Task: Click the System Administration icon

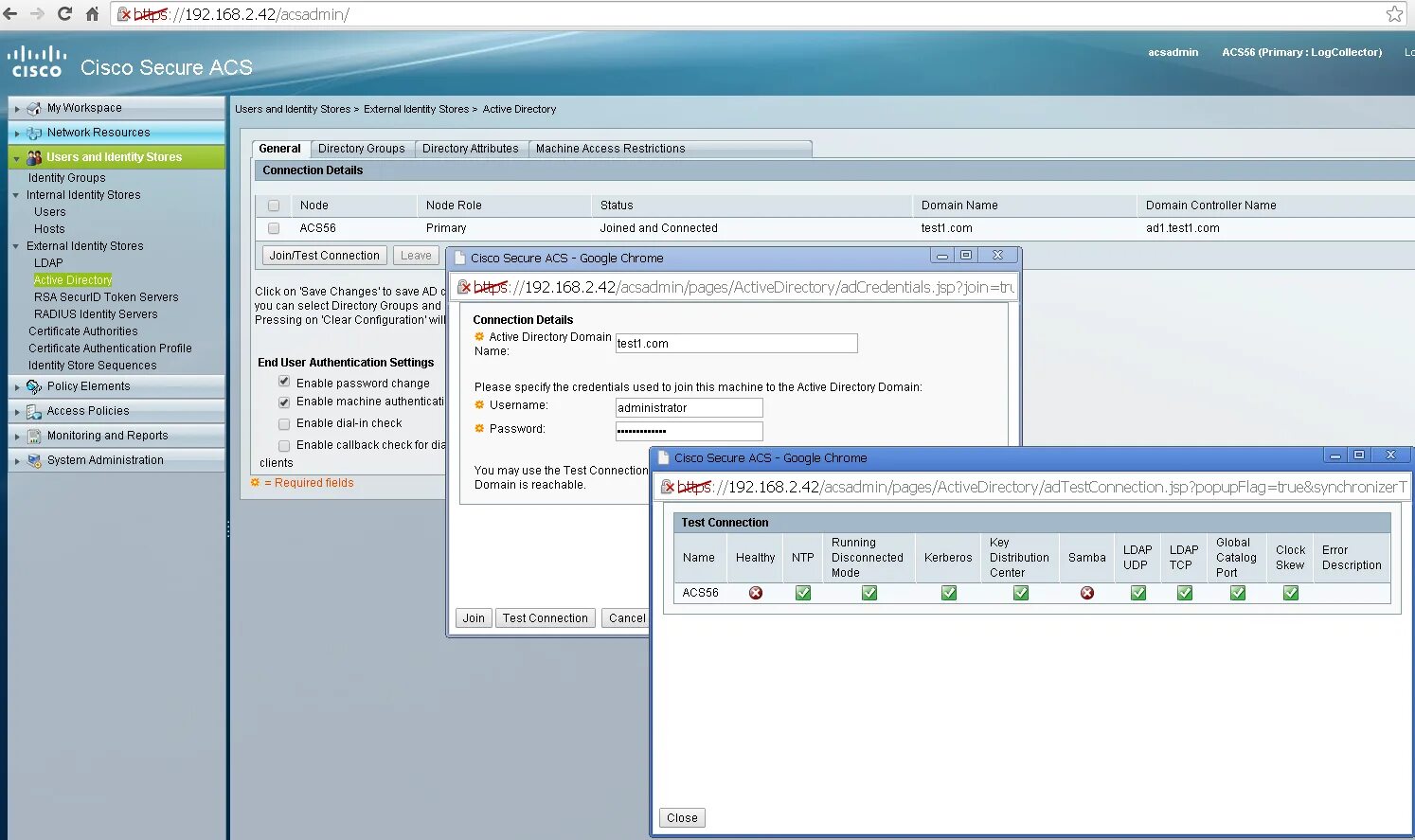Action: pyautogui.click(x=34, y=460)
